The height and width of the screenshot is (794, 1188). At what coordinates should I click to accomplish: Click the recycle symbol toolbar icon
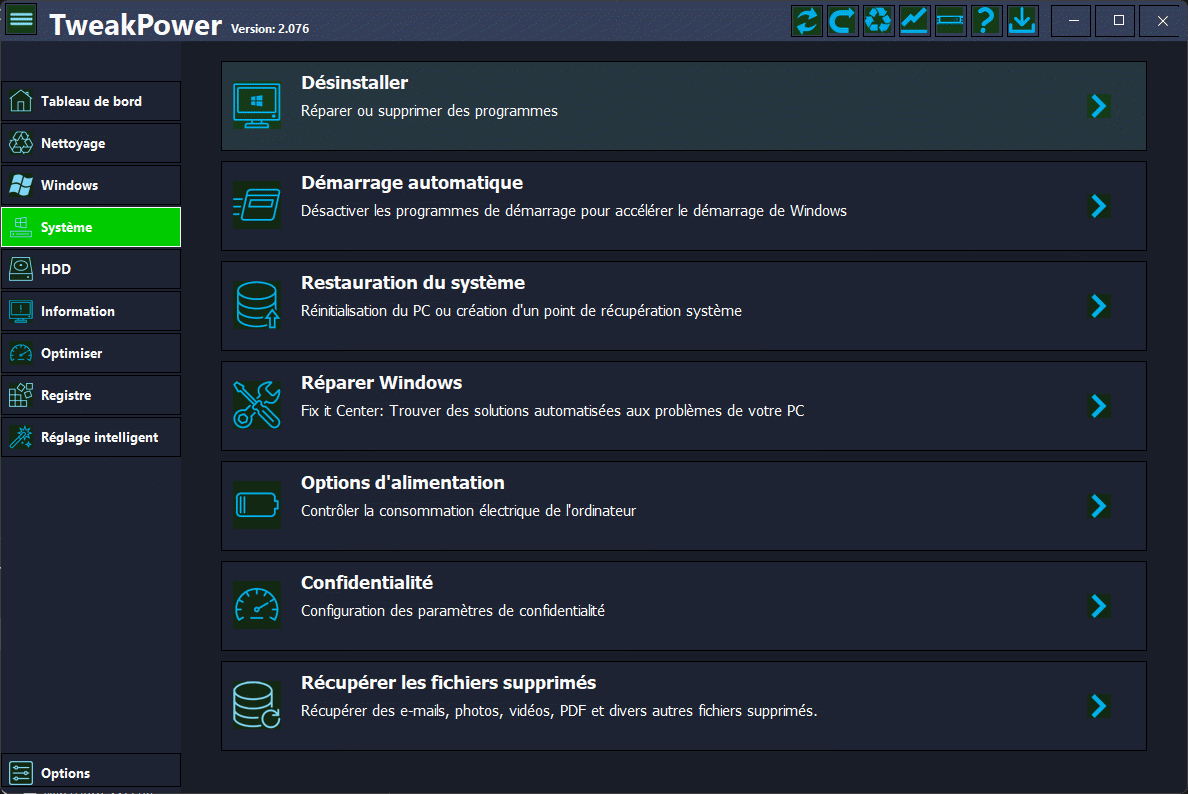(x=878, y=21)
